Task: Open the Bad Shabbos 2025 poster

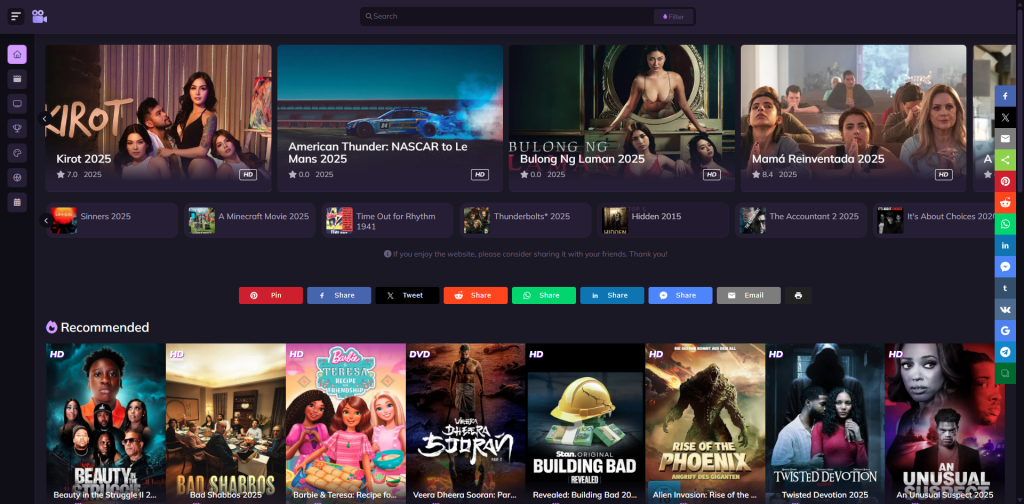Action: (225, 422)
